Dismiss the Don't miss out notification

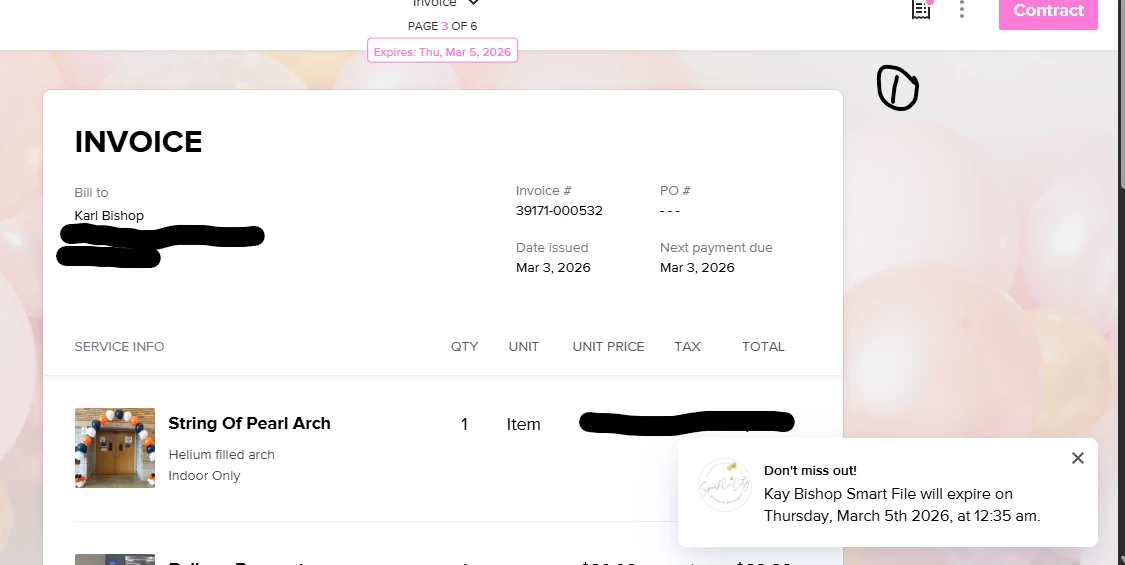tap(1077, 458)
